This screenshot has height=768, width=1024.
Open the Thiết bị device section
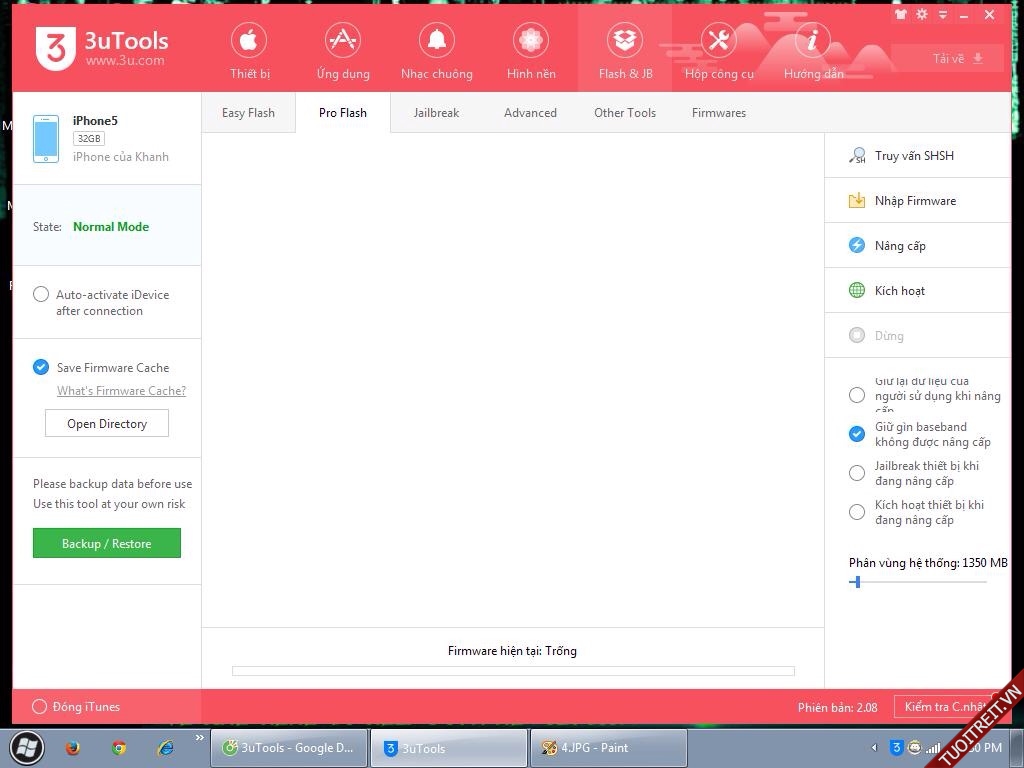(249, 52)
